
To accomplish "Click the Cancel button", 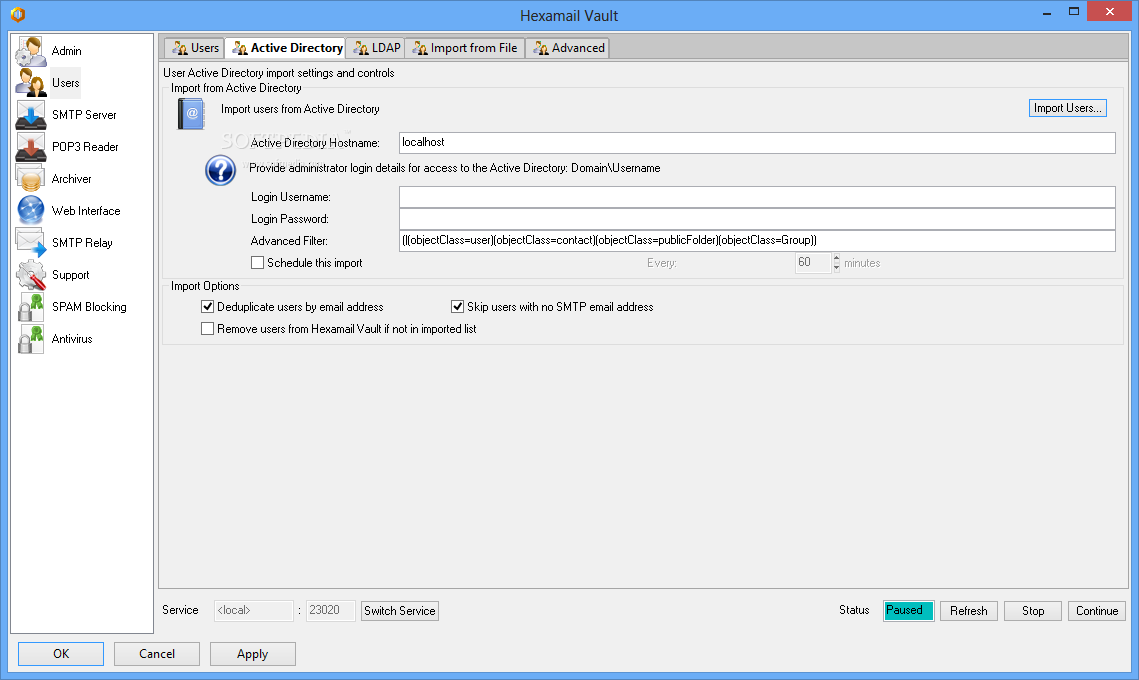I will (157, 654).
